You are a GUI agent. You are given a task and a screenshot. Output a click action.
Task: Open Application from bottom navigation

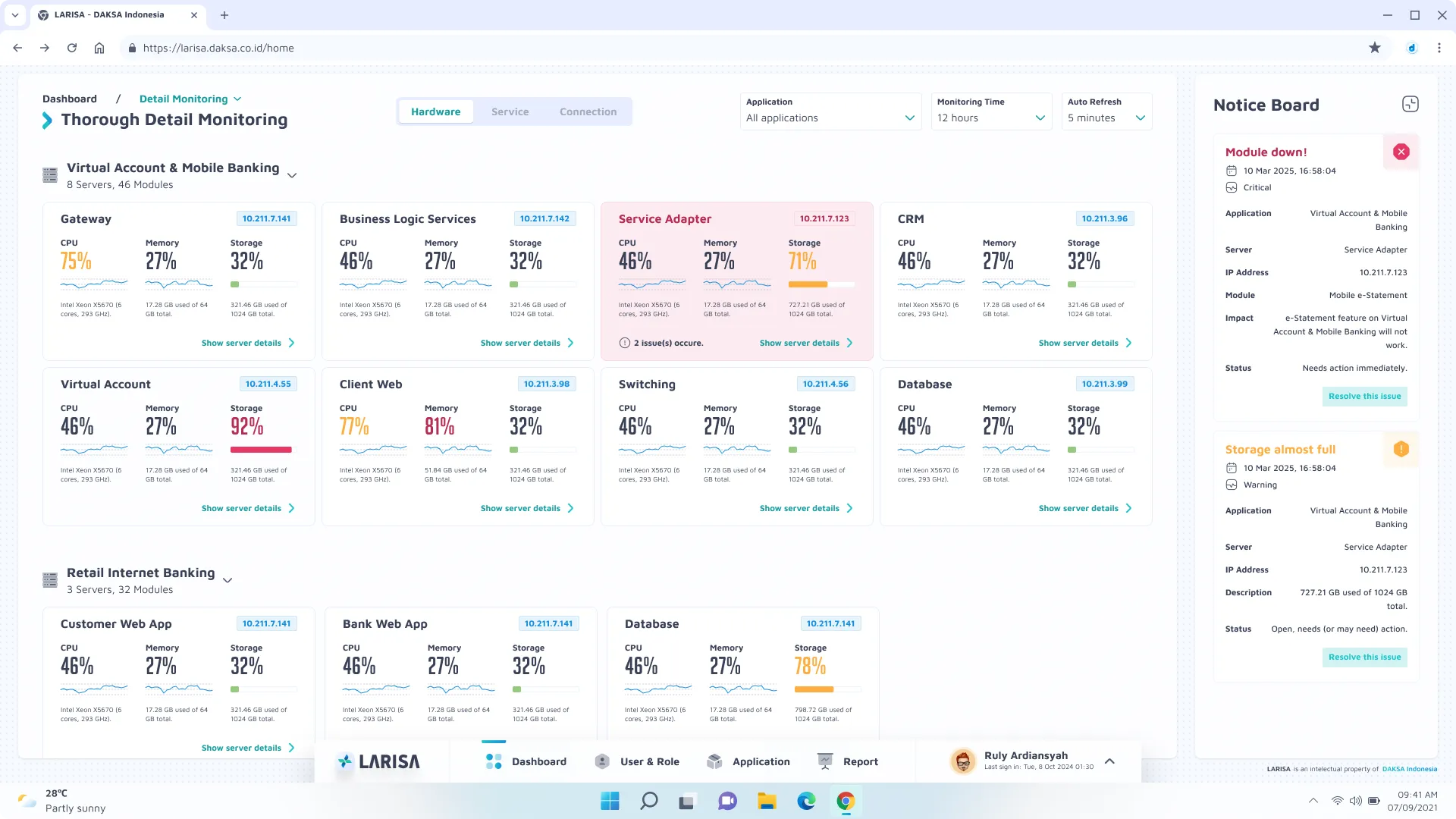tap(748, 761)
